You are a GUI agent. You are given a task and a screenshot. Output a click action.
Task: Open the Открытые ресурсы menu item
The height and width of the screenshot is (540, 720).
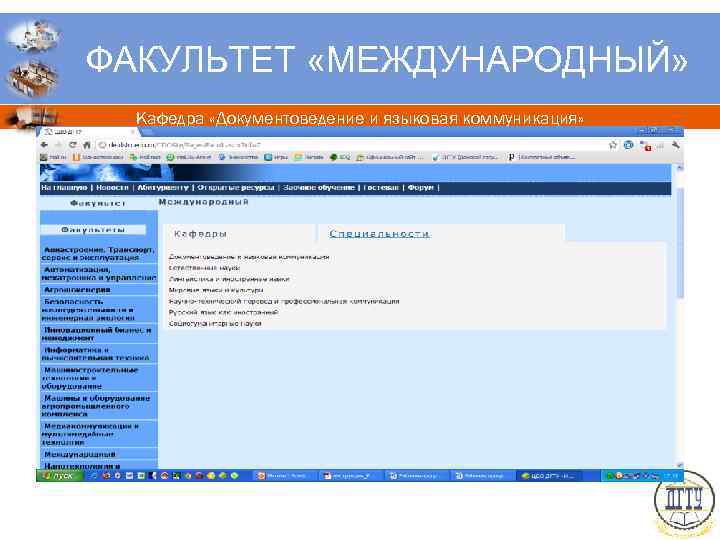tap(236, 187)
